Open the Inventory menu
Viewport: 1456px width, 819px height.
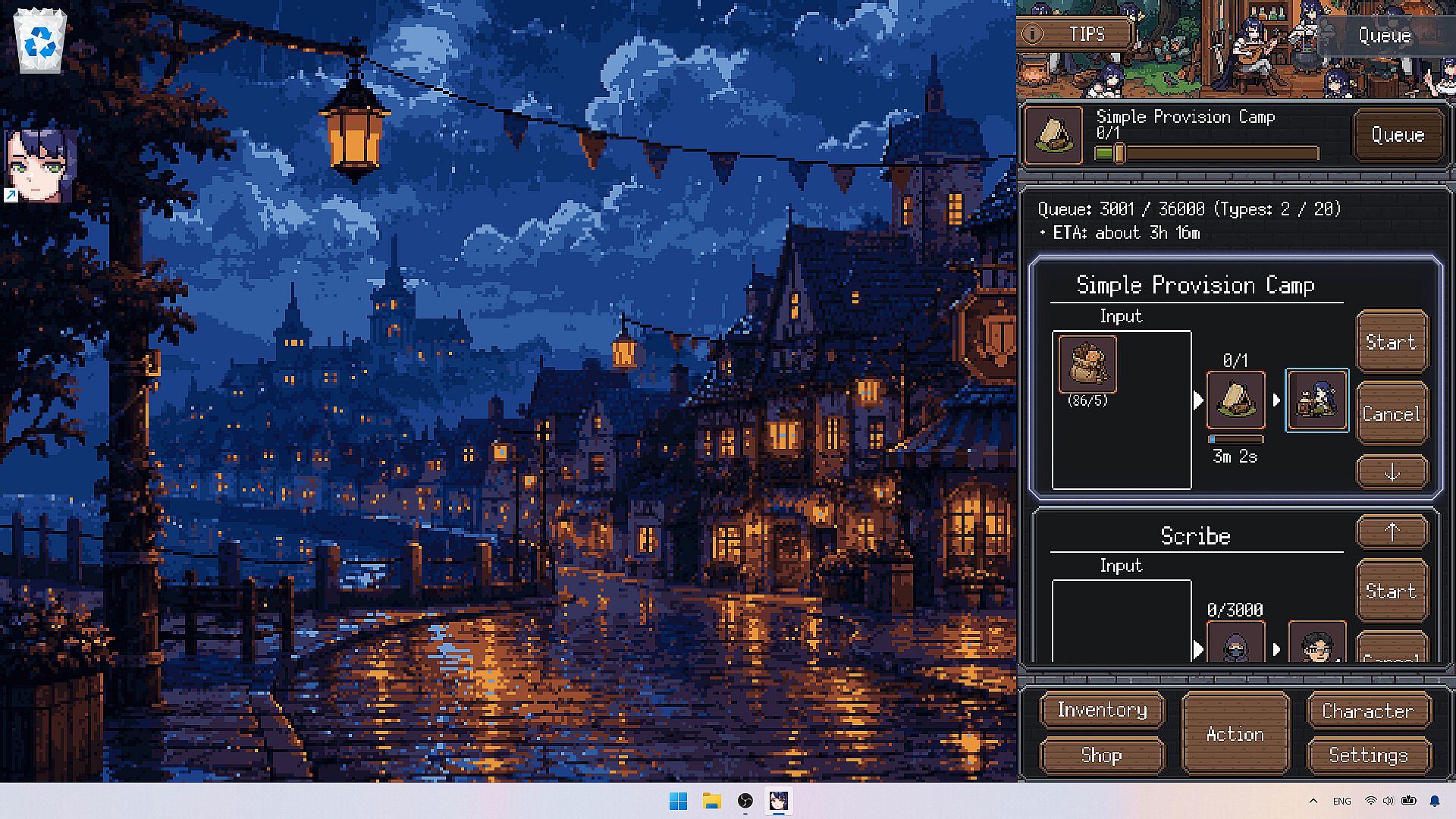[1102, 710]
